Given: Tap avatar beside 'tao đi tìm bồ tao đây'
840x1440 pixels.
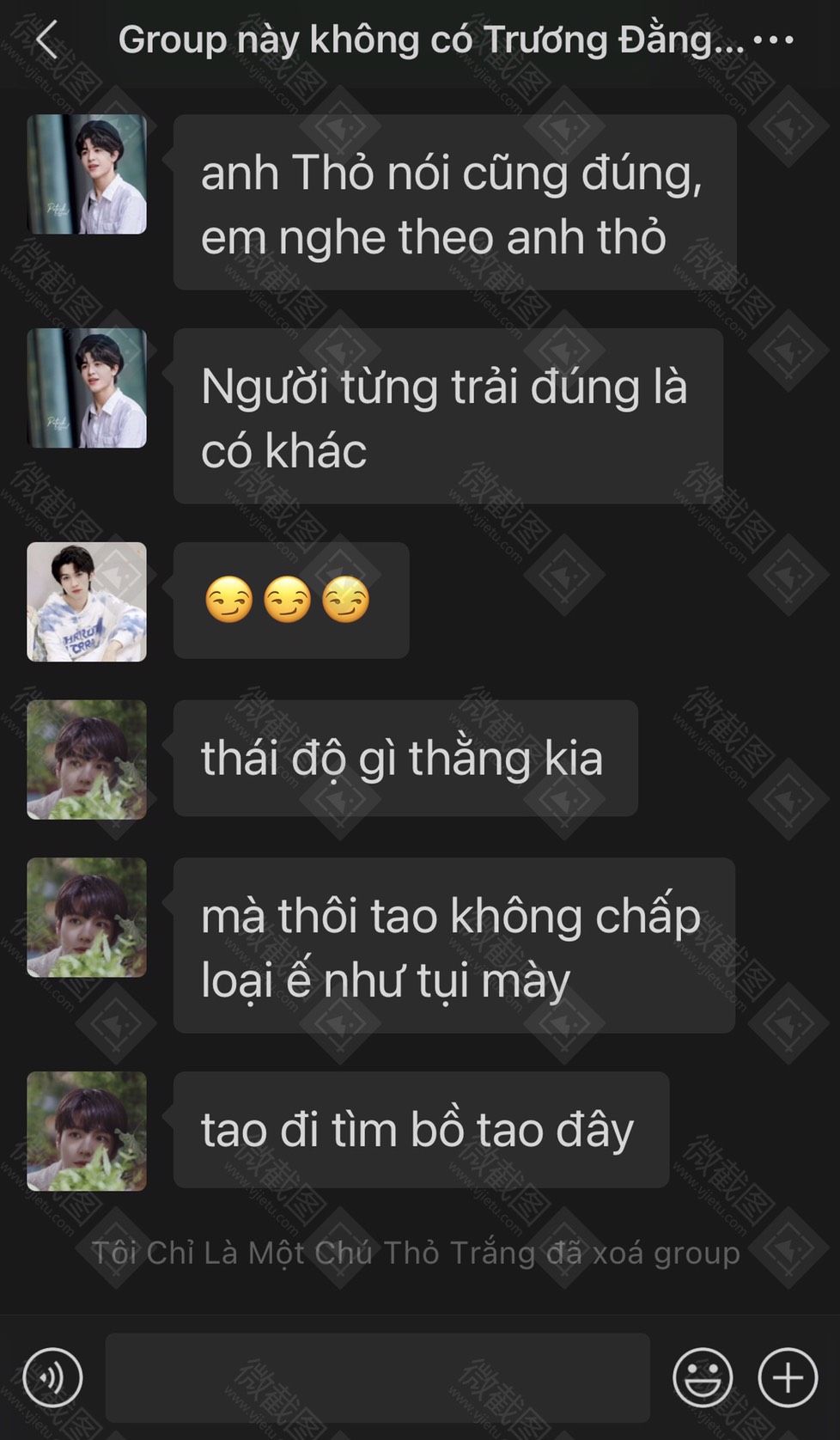Looking at the screenshot, I should coord(87,1131).
